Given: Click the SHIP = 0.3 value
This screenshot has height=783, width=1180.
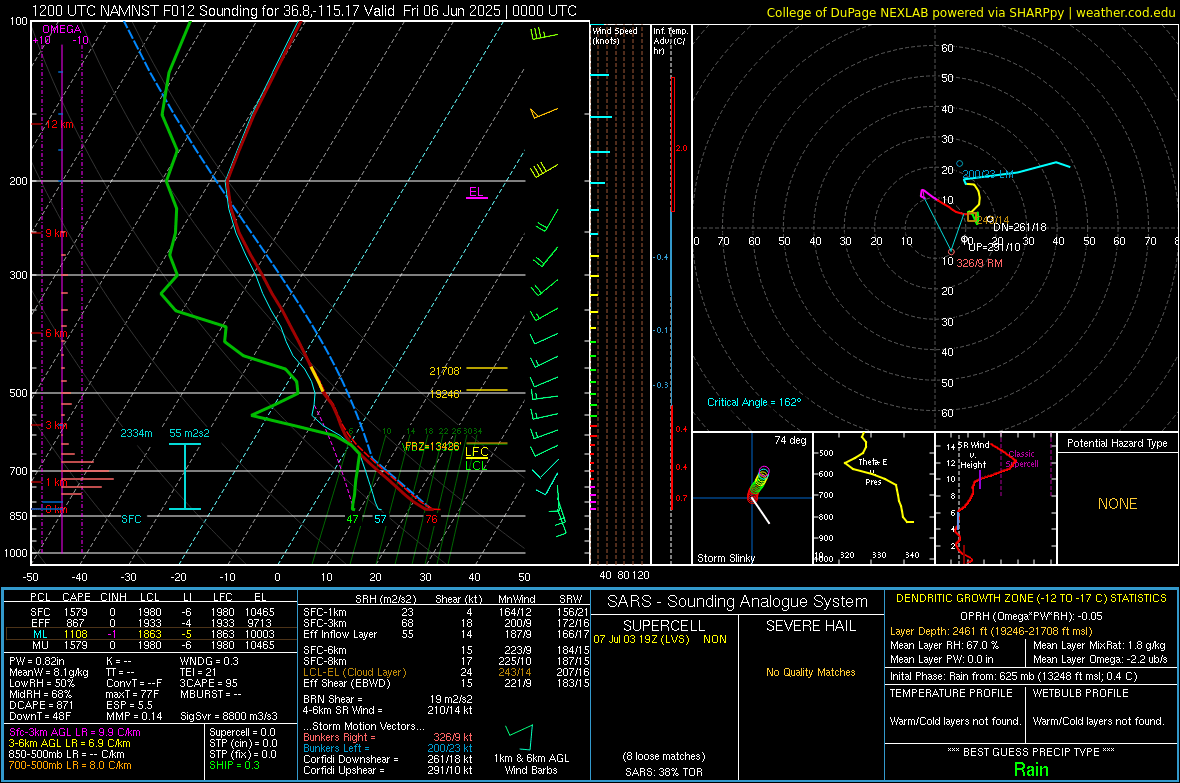Looking at the screenshot, I should pyautogui.click(x=234, y=765).
